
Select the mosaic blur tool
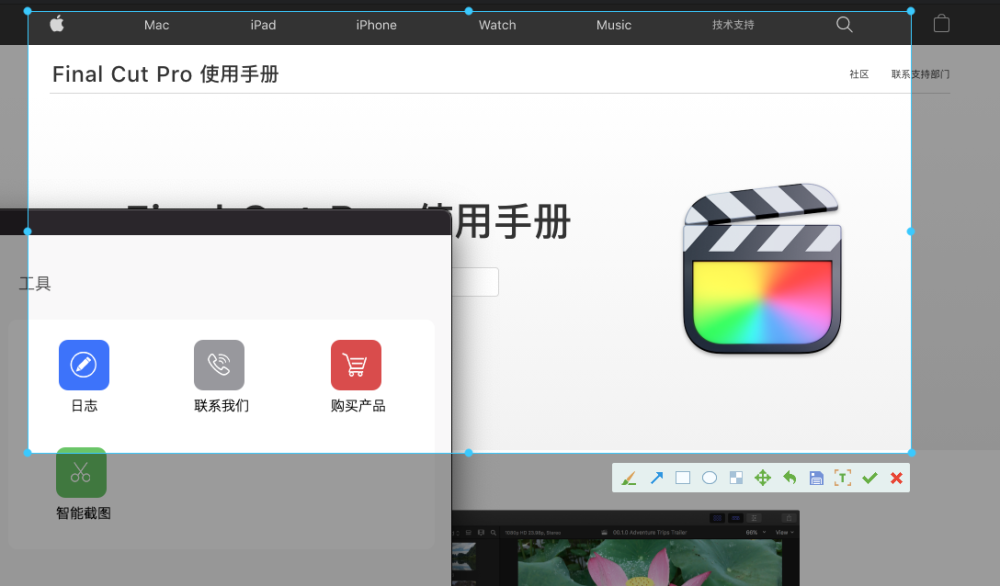point(736,478)
